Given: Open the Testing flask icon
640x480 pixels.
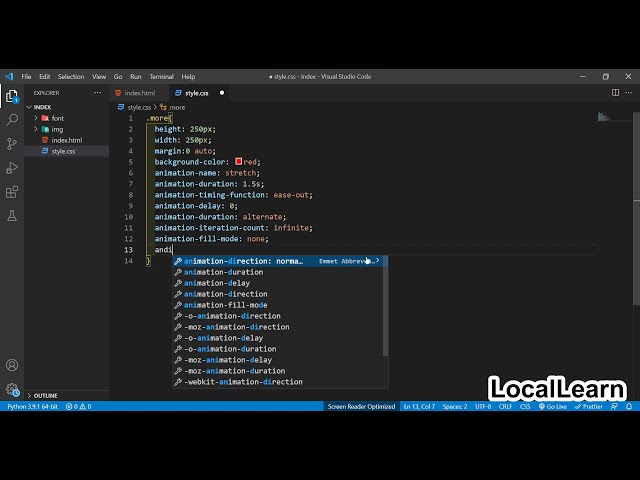Looking at the screenshot, I should tap(12, 216).
